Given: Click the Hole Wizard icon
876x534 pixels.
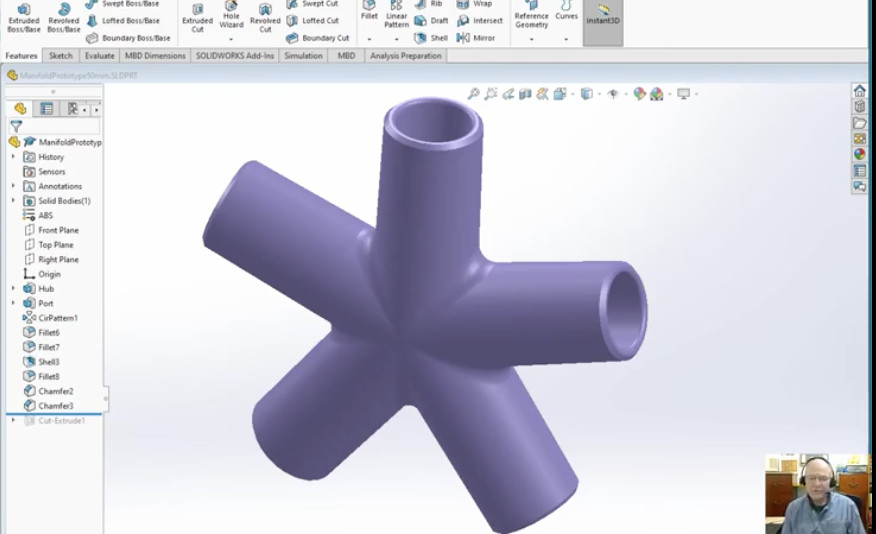Looking at the screenshot, I should (x=231, y=17).
